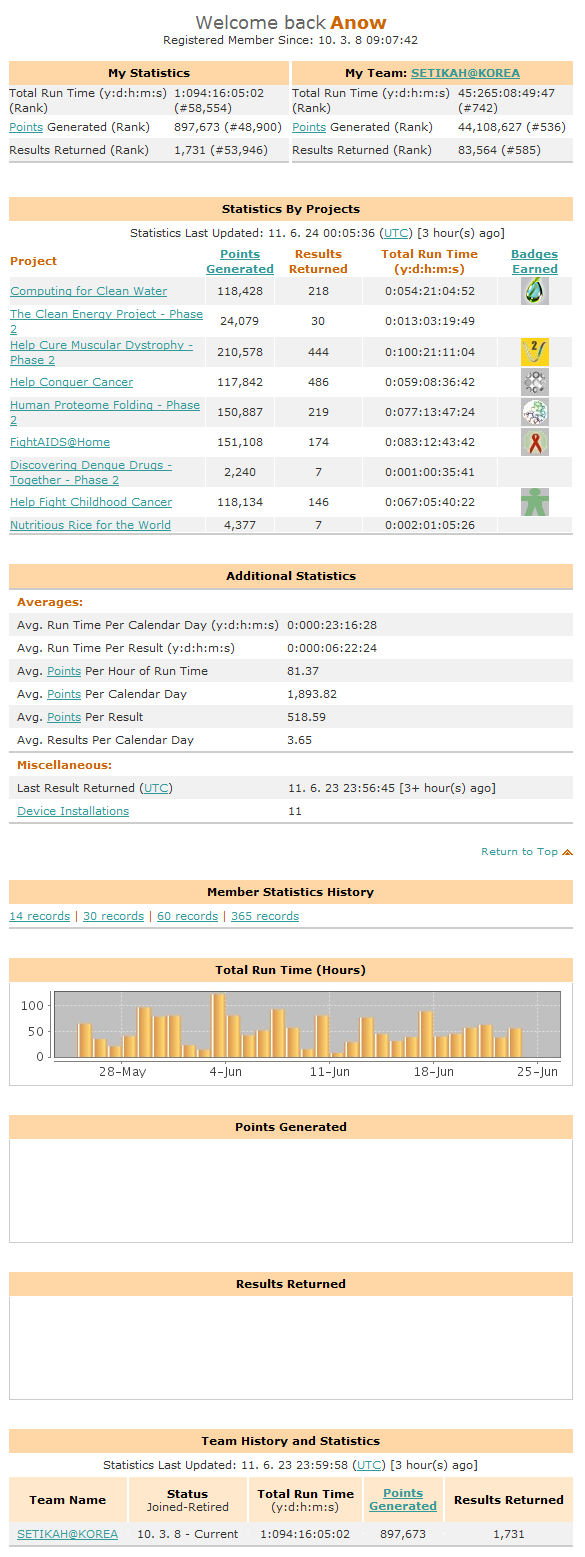
Task: Show 14 records of history
Action: (x=40, y=916)
